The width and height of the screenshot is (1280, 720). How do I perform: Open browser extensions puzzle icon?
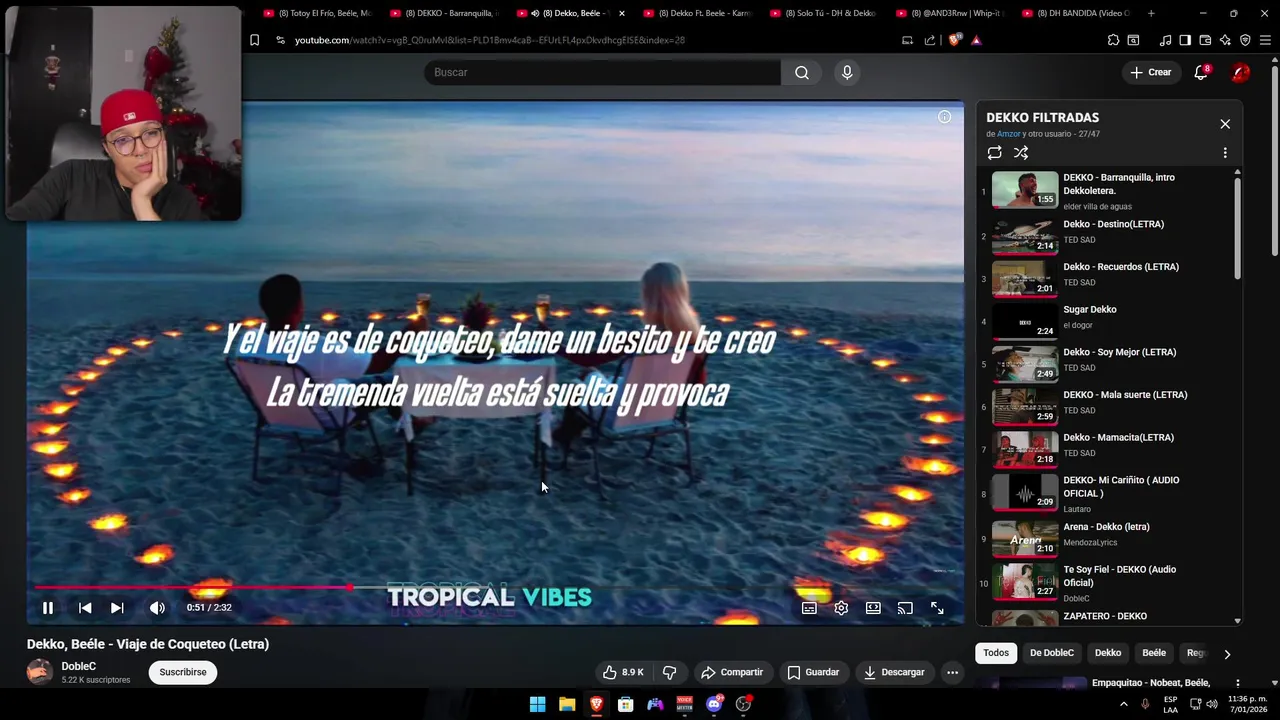tap(1113, 40)
